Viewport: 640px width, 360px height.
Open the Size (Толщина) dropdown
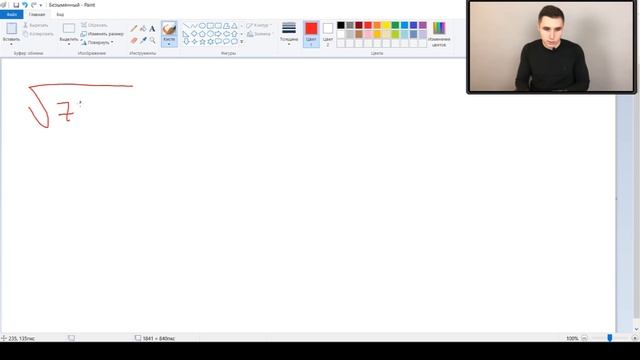[x=289, y=34]
